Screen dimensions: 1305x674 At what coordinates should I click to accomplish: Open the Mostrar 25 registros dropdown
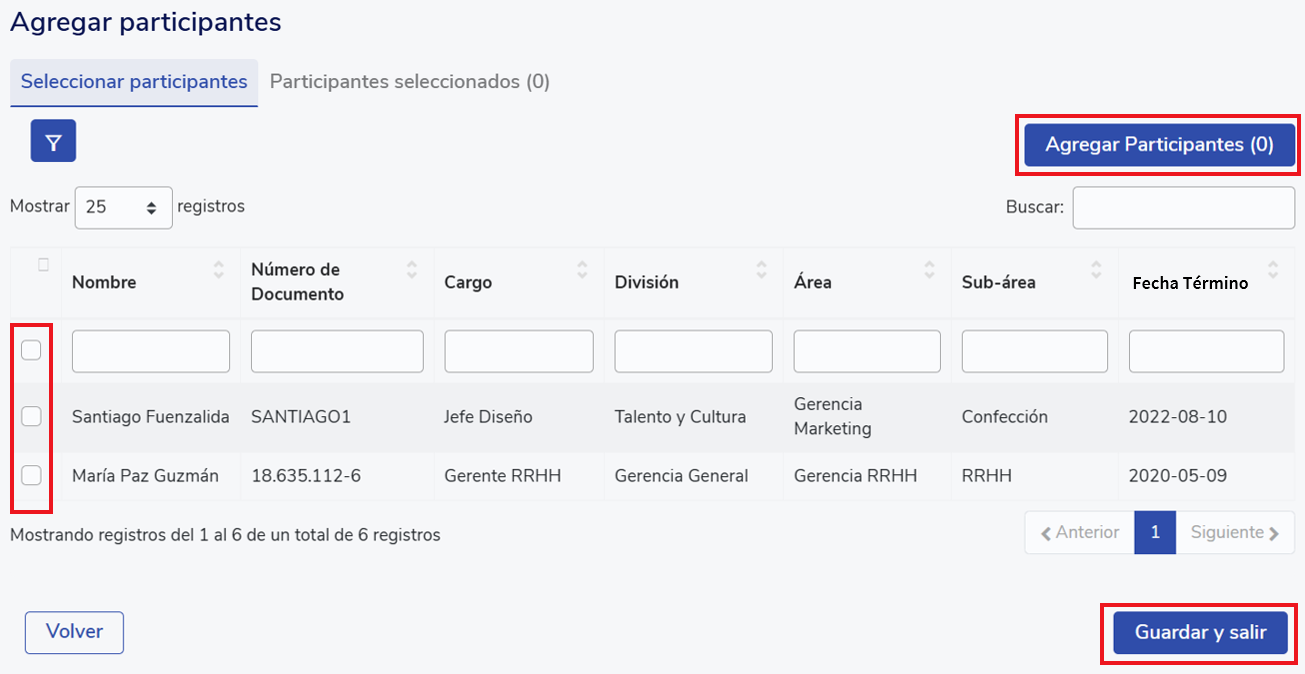point(123,208)
